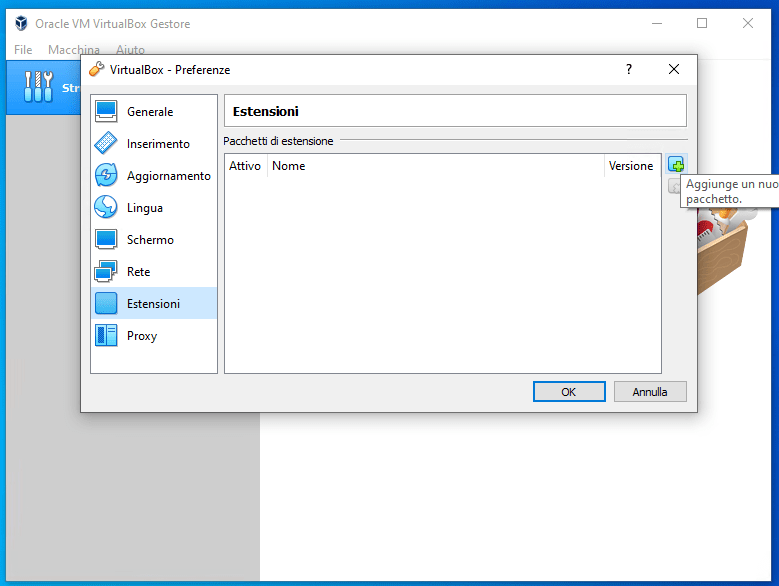
Task: Click the disabled remove package icon
Action: [x=674, y=186]
